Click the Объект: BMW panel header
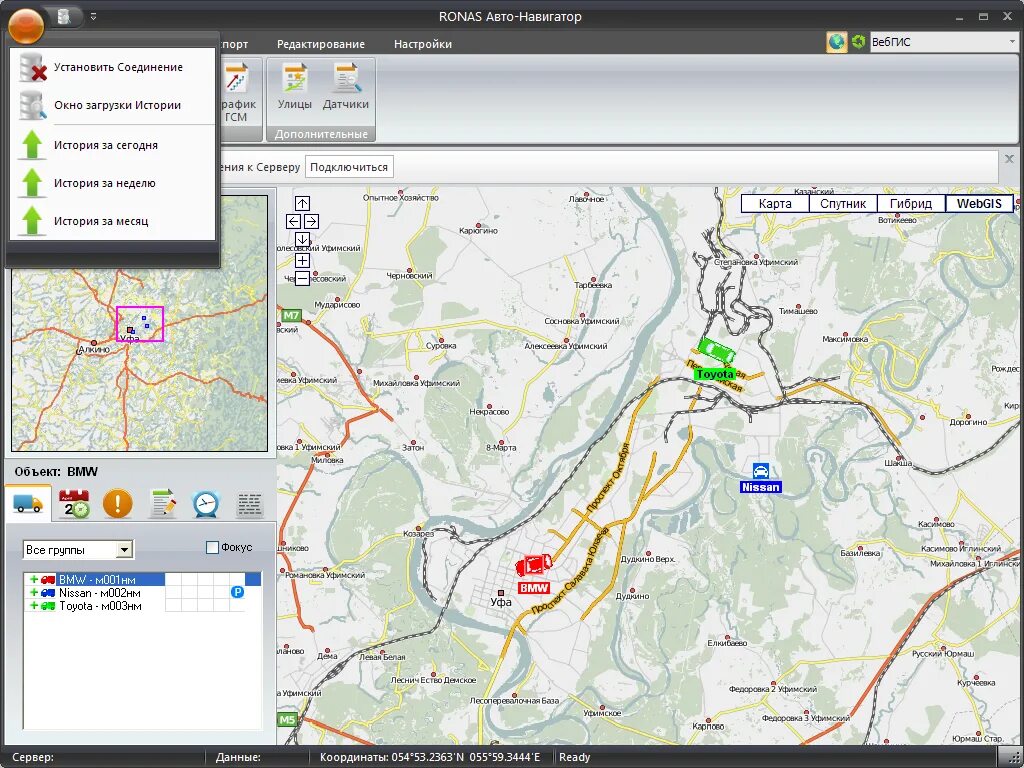Screen dimensions: 1024x768 point(56,472)
